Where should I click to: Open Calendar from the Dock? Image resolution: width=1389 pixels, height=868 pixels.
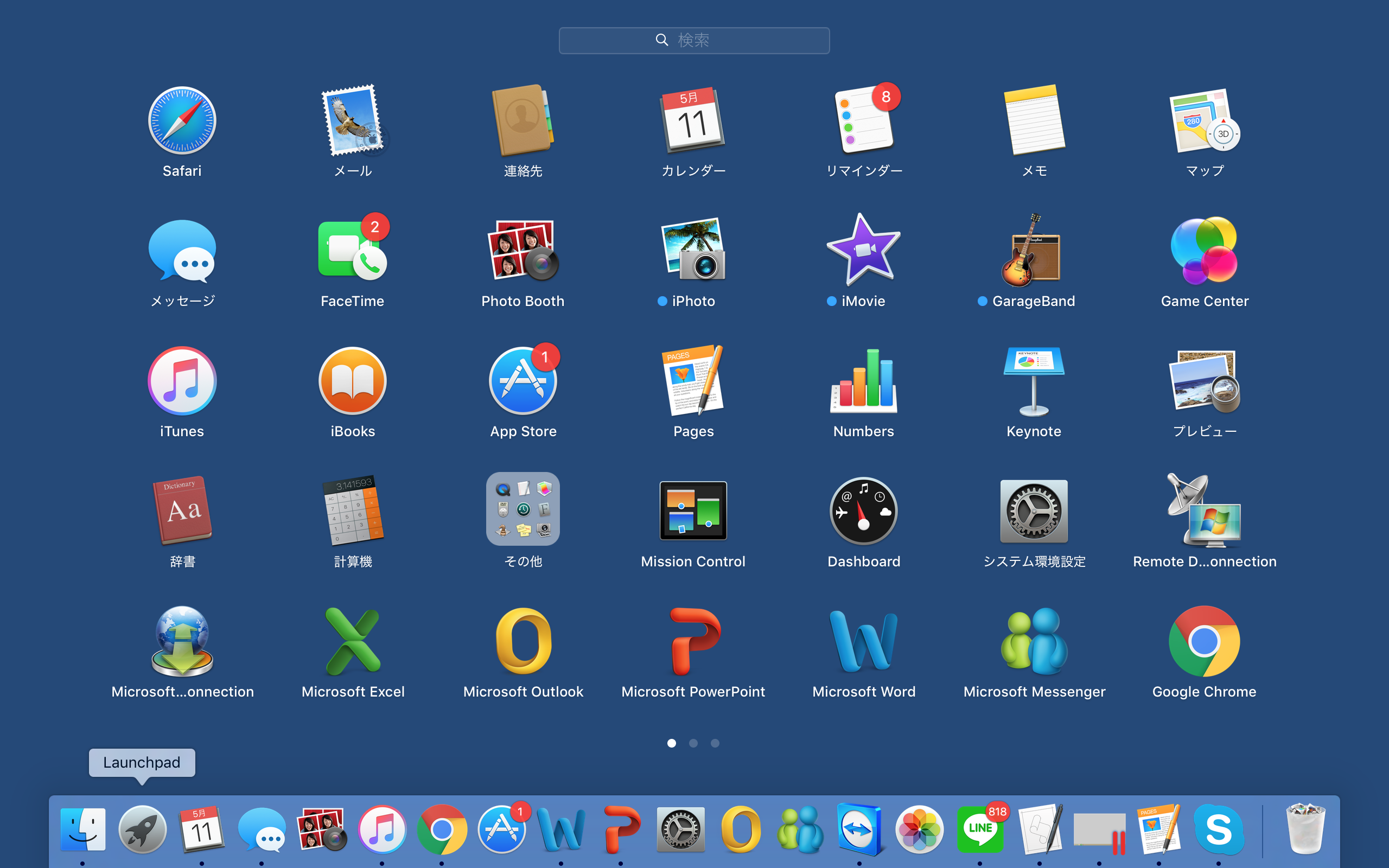pyautogui.click(x=201, y=829)
